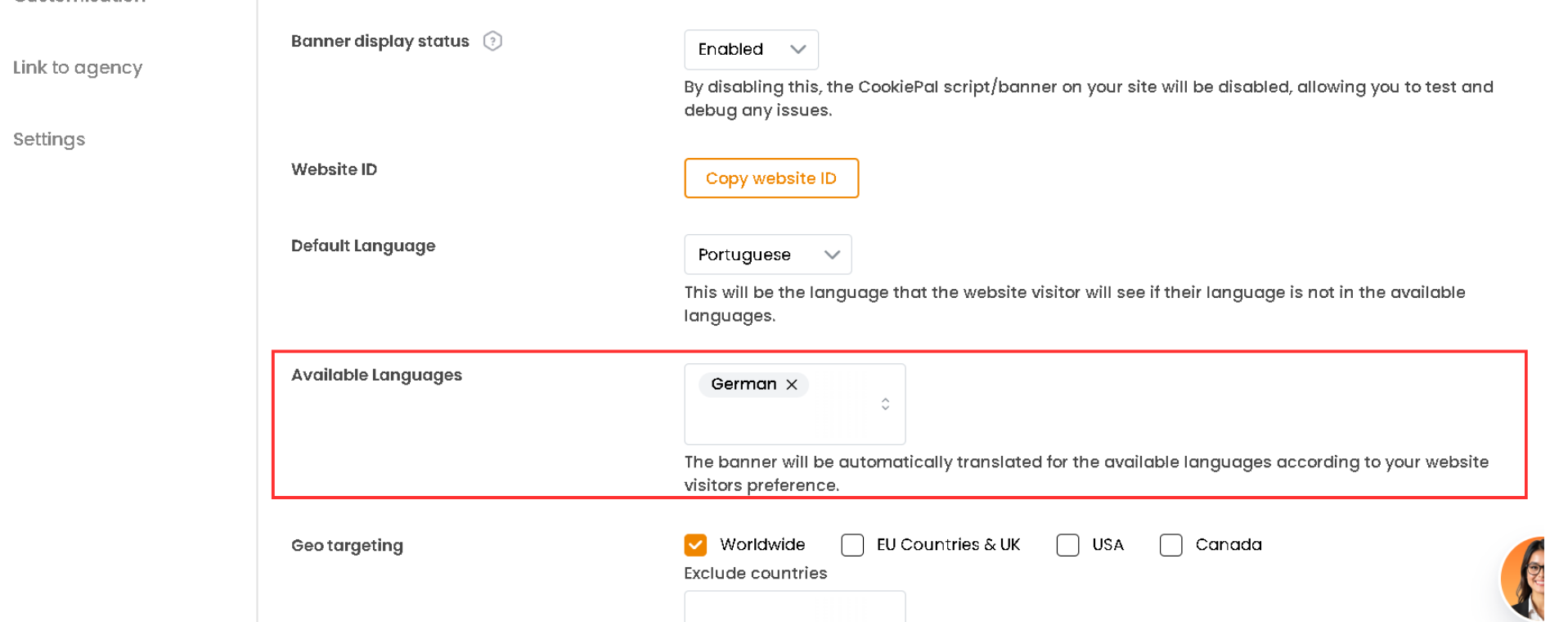Uncheck the Worldwide geo targeting checkbox
The height and width of the screenshot is (622, 1568).
point(695,545)
